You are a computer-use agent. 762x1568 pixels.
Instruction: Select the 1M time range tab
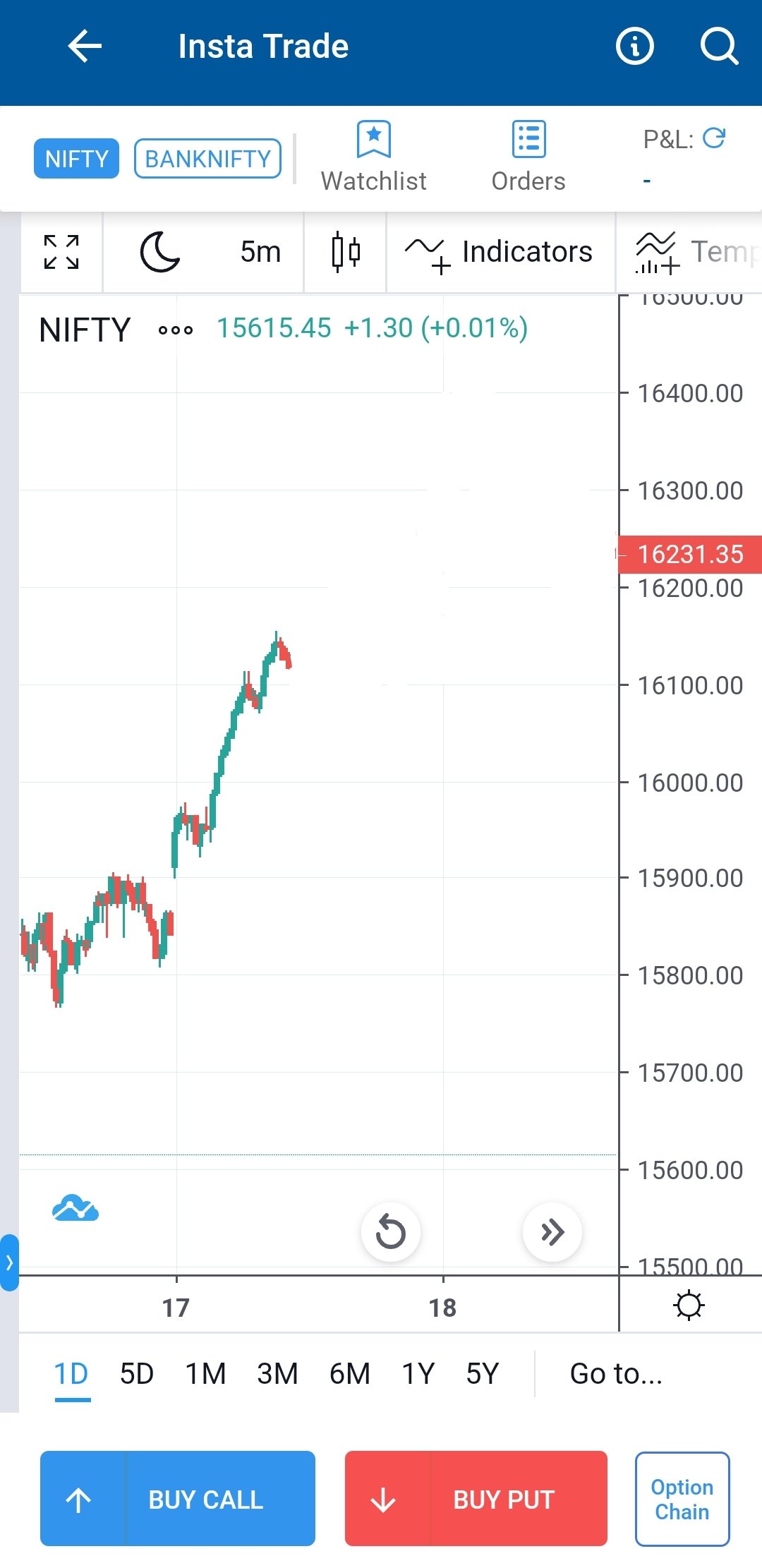tap(205, 1374)
